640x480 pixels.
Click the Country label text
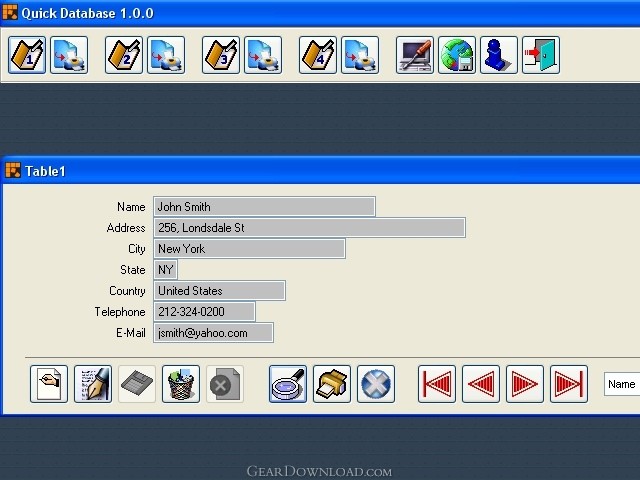point(127,291)
